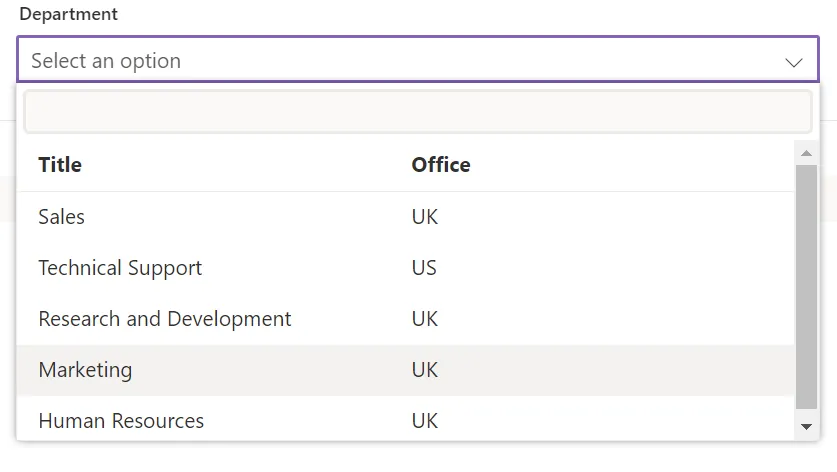The height and width of the screenshot is (472, 837).
Task: Click the US office cell for Technical Support
Action: pyautogui.click(x=424, y=268)
